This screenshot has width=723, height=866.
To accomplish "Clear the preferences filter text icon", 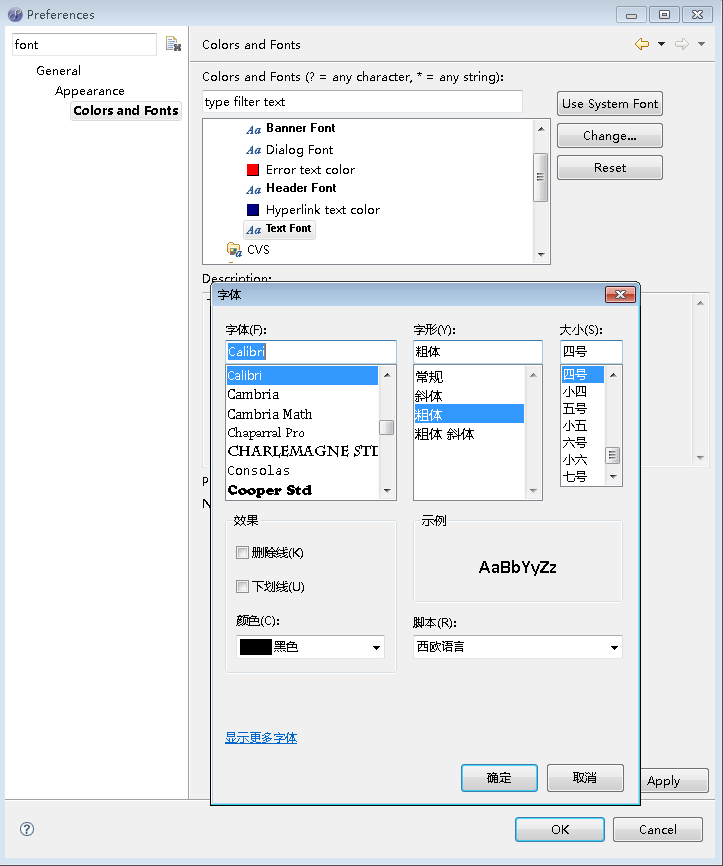I will click(x=173, y=44).
